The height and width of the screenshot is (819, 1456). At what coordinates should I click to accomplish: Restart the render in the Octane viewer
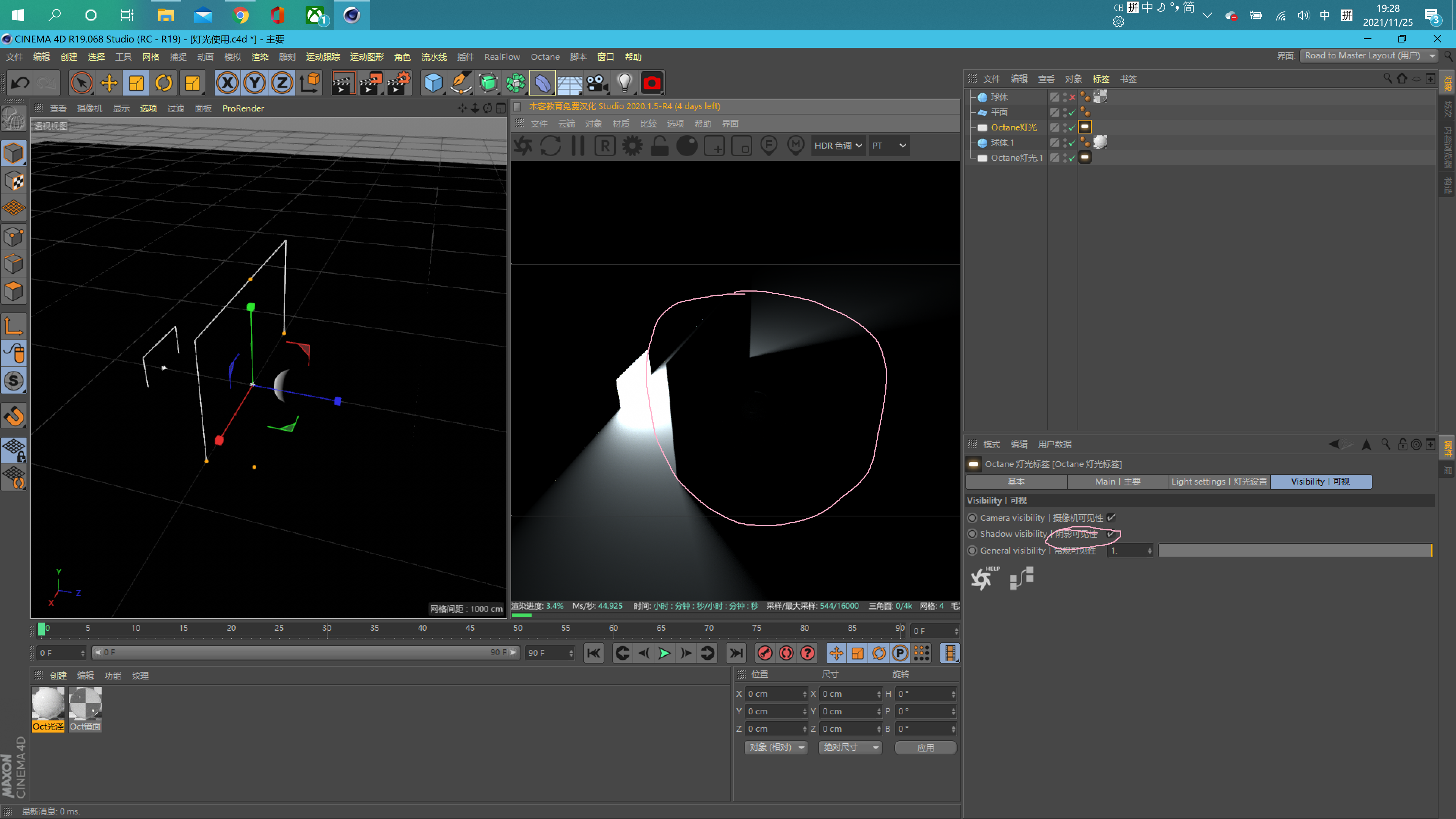coord(551,145)
